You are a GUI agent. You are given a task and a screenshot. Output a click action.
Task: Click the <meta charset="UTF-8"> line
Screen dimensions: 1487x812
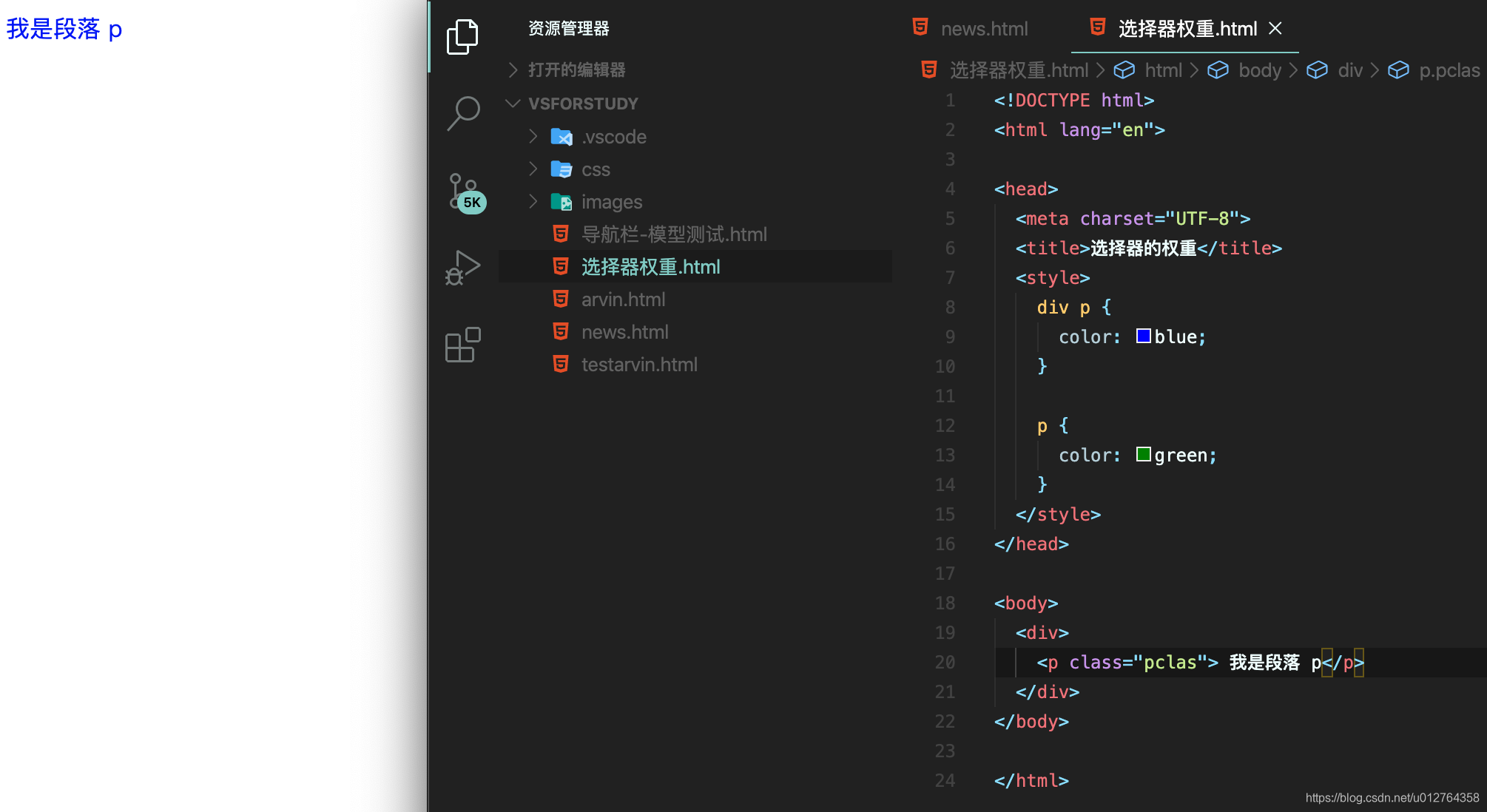[x=1133, y=218]
